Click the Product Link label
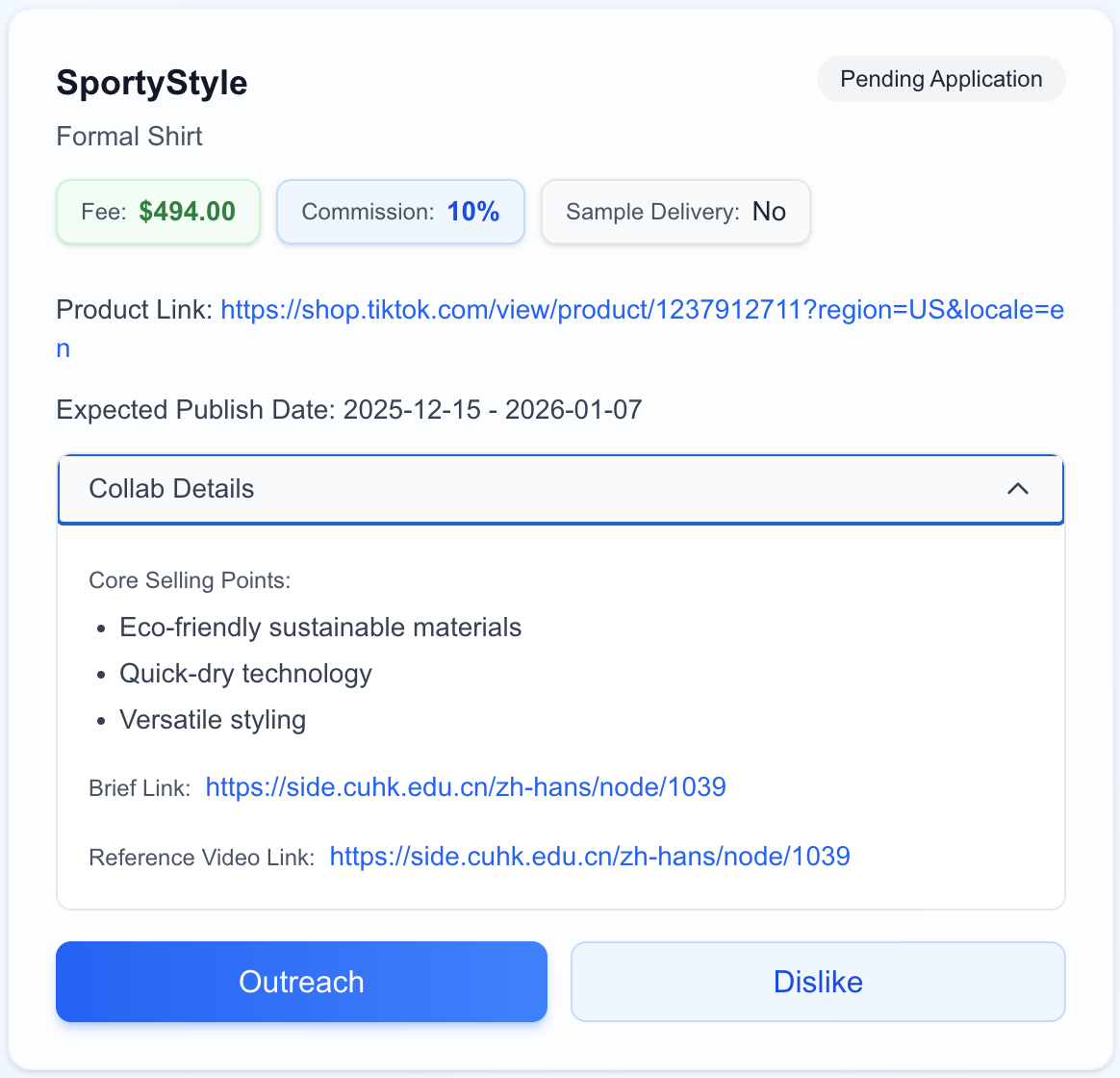1120x1078 pixels. pyautogui.click(x=135, y=310)
